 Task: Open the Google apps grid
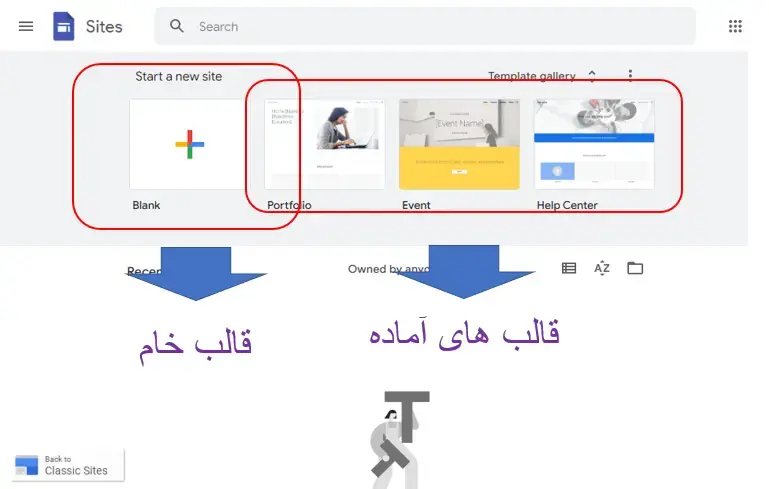click(735, 26)
